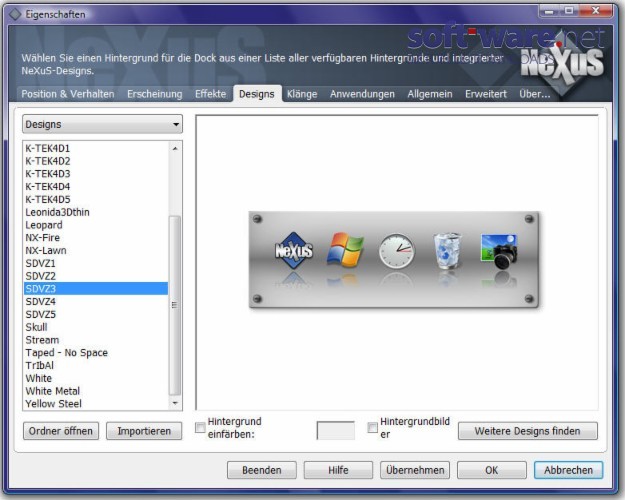Viewport: 625px width, 500px height.
Task: Choose the Leopard design
Action: (96, 225)
